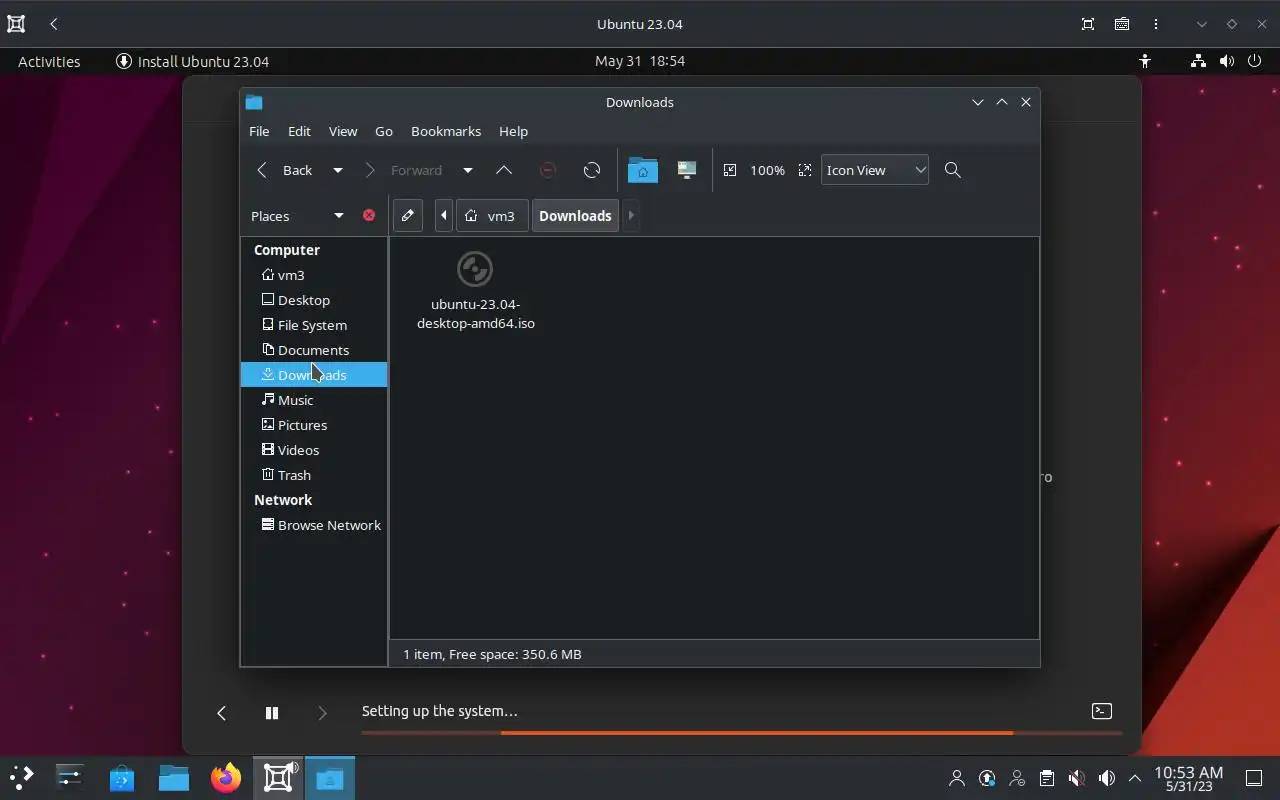
Task: Pause the installer slideshow
Action: click(271, 713)
